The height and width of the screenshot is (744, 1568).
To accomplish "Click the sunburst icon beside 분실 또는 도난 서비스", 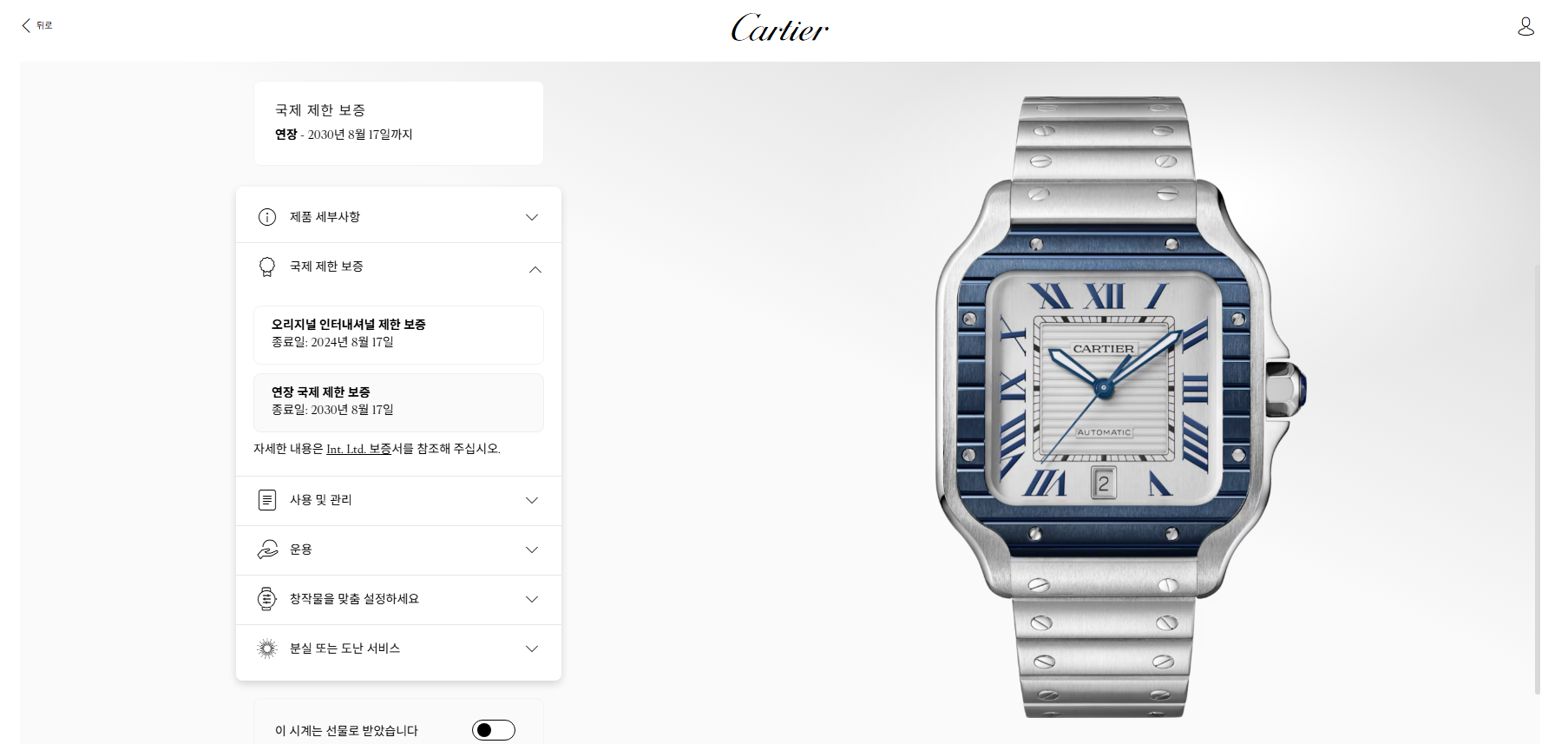I will pos(267,649).
